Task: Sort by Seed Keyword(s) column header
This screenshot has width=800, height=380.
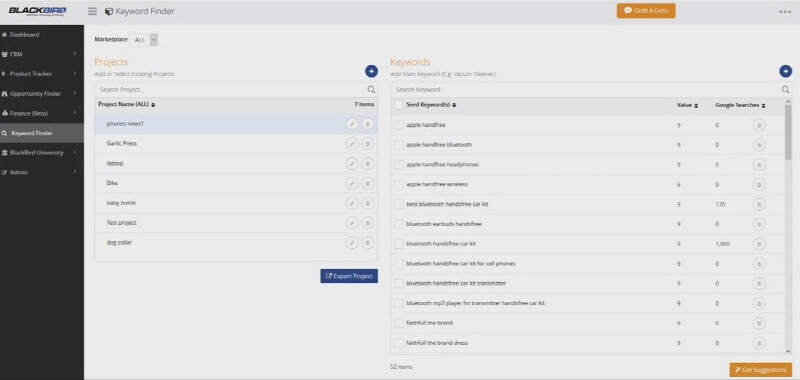Action: click(431, 105)
